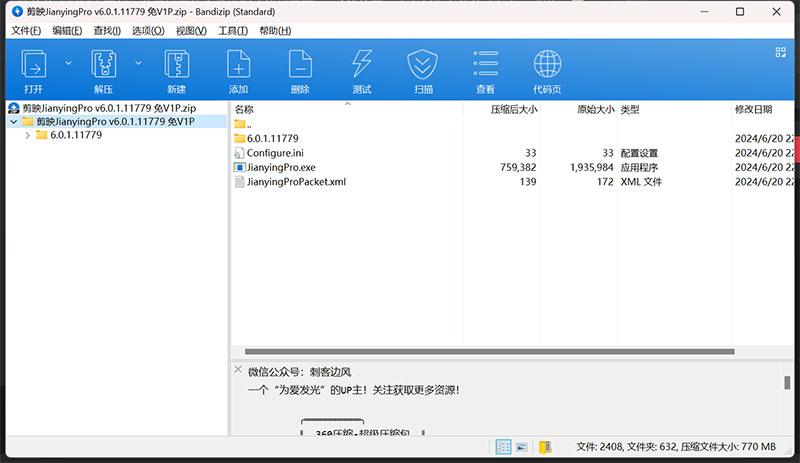
Task: Select 6.0.1.11779 folder in tree panel
Action: pyautogui.click(x=76, y=135)
